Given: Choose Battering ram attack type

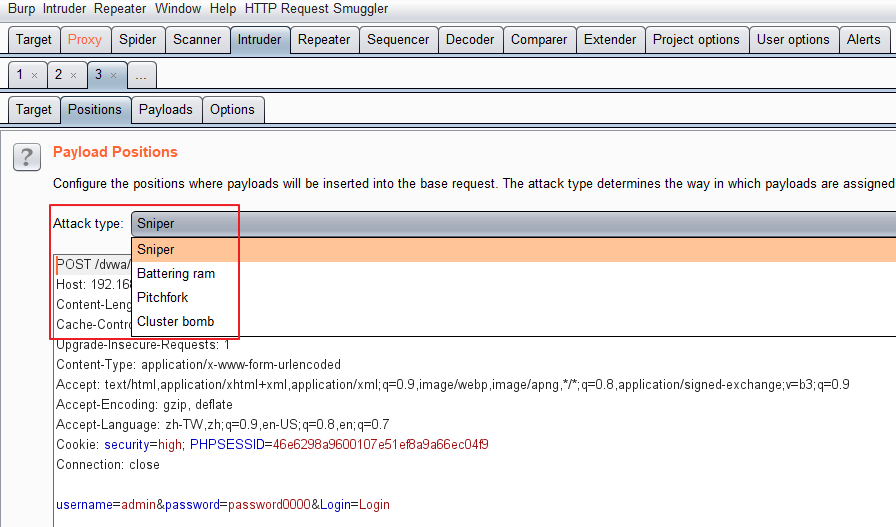Looking at the screenshot, I should point(513,274).
